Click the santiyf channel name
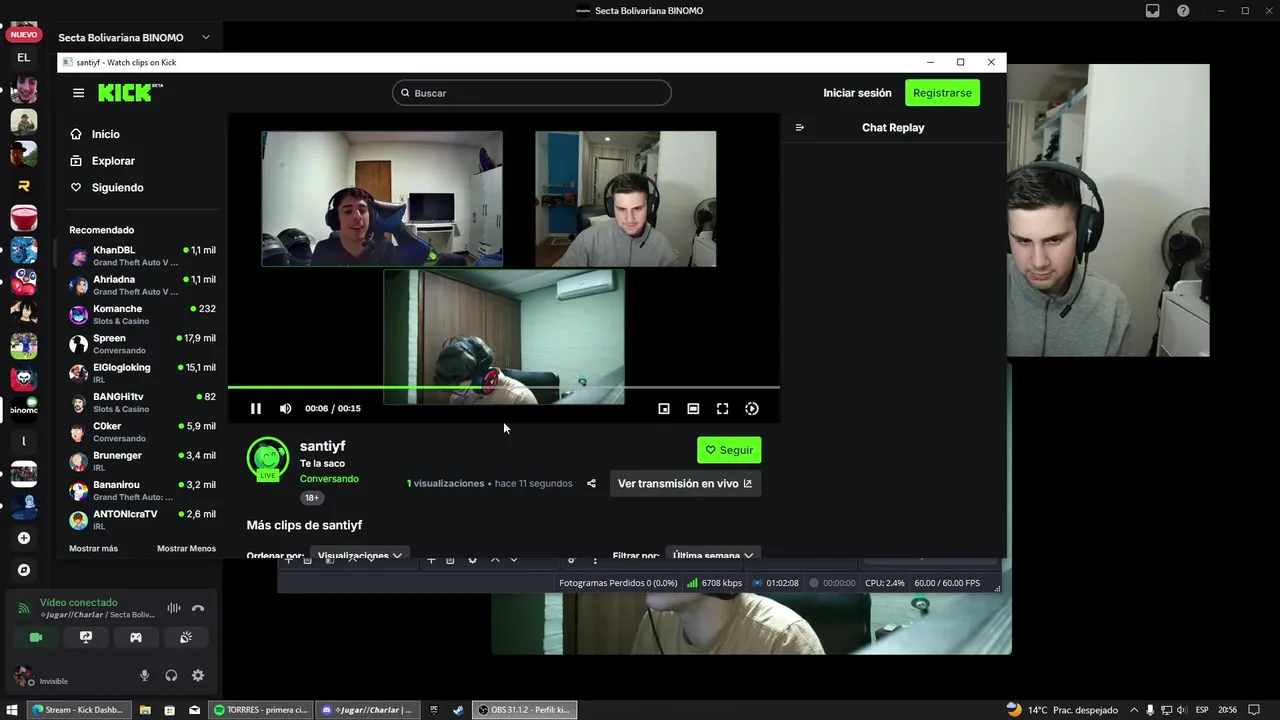The width and height of the screenshot is (1280, 720). (x=322, y=446)
